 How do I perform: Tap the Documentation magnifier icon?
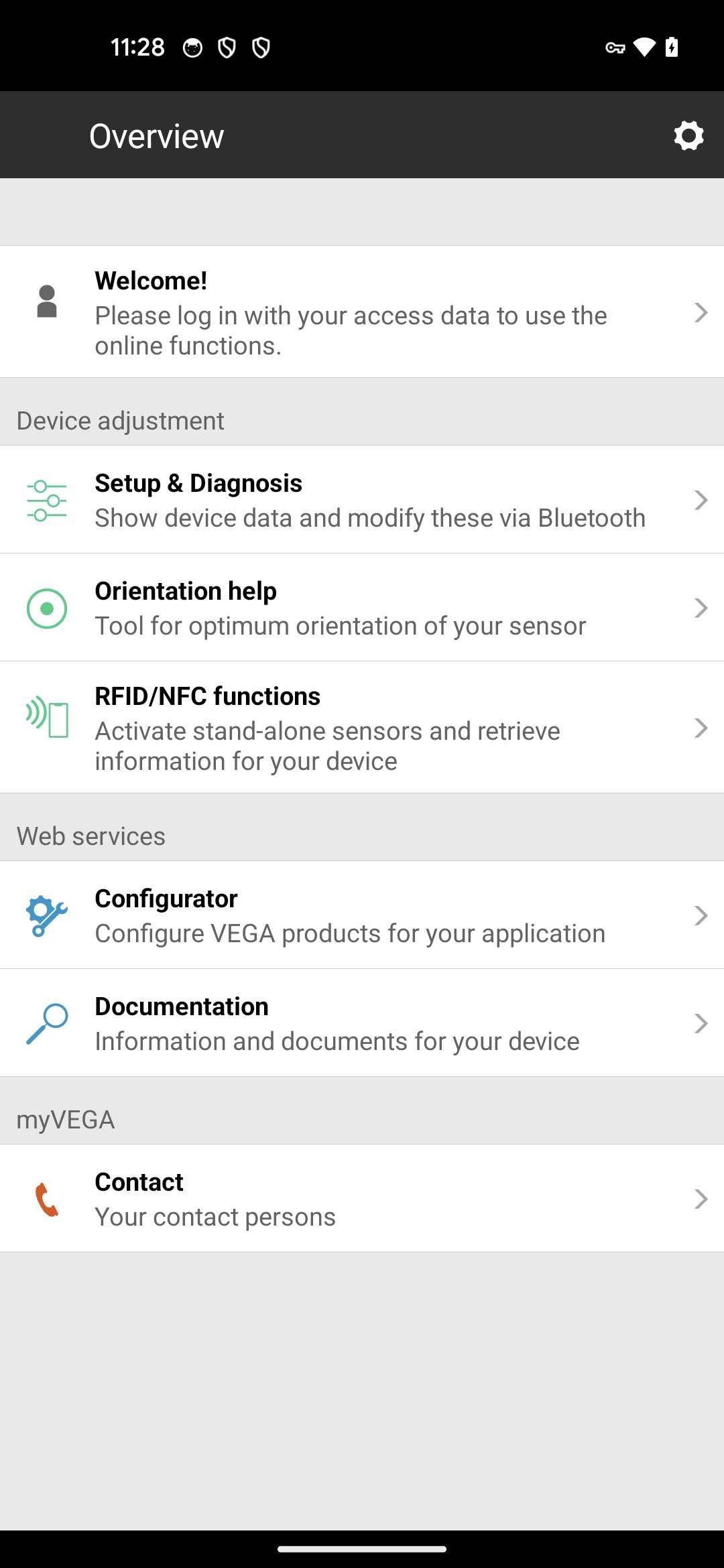pos(47,1023)
